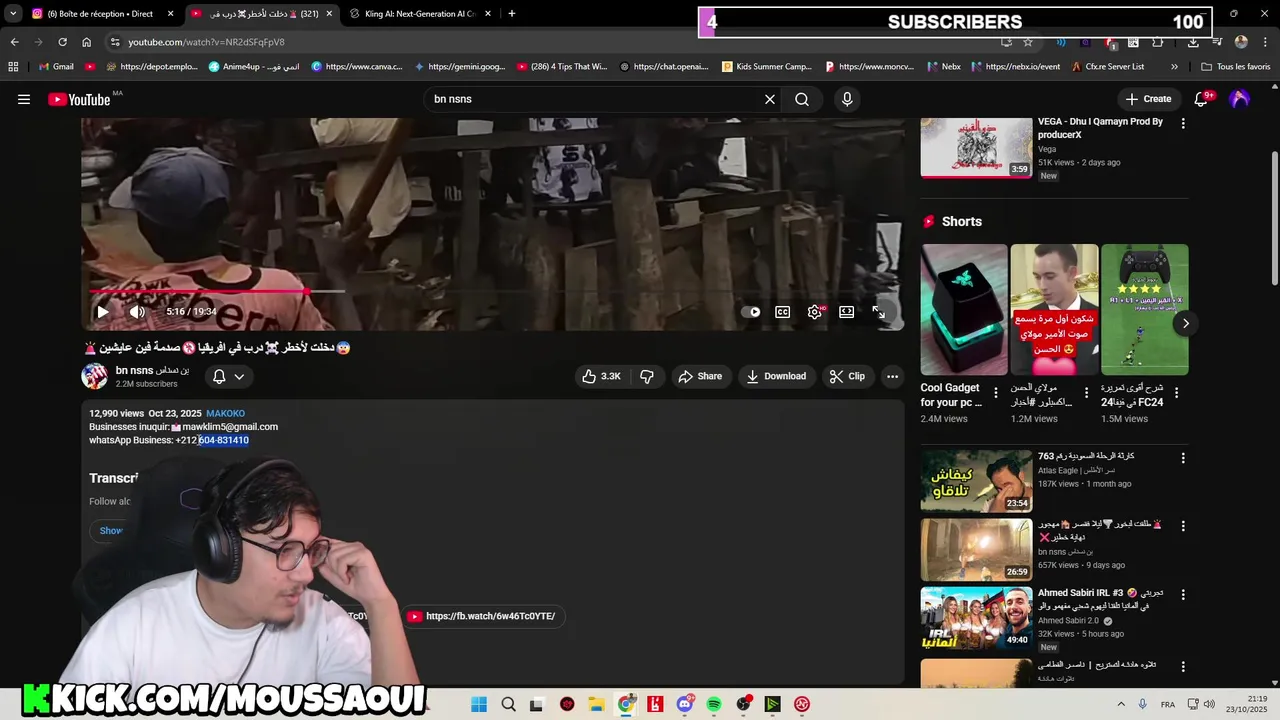Expand the subscription notification bell dropdown
Viewport: 1280px width, 720px height.
pyautogui.click(x=228, y=376)
